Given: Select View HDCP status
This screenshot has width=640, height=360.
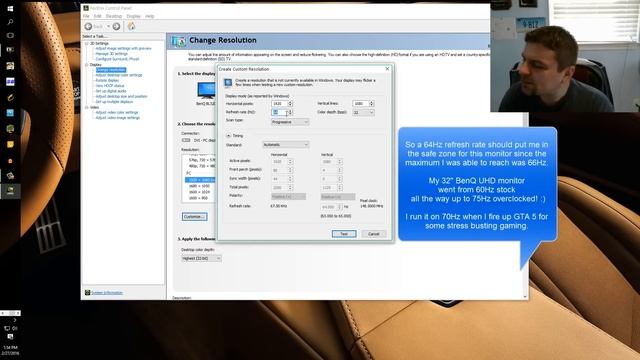Looking at the screenshot, I should 110,86.
